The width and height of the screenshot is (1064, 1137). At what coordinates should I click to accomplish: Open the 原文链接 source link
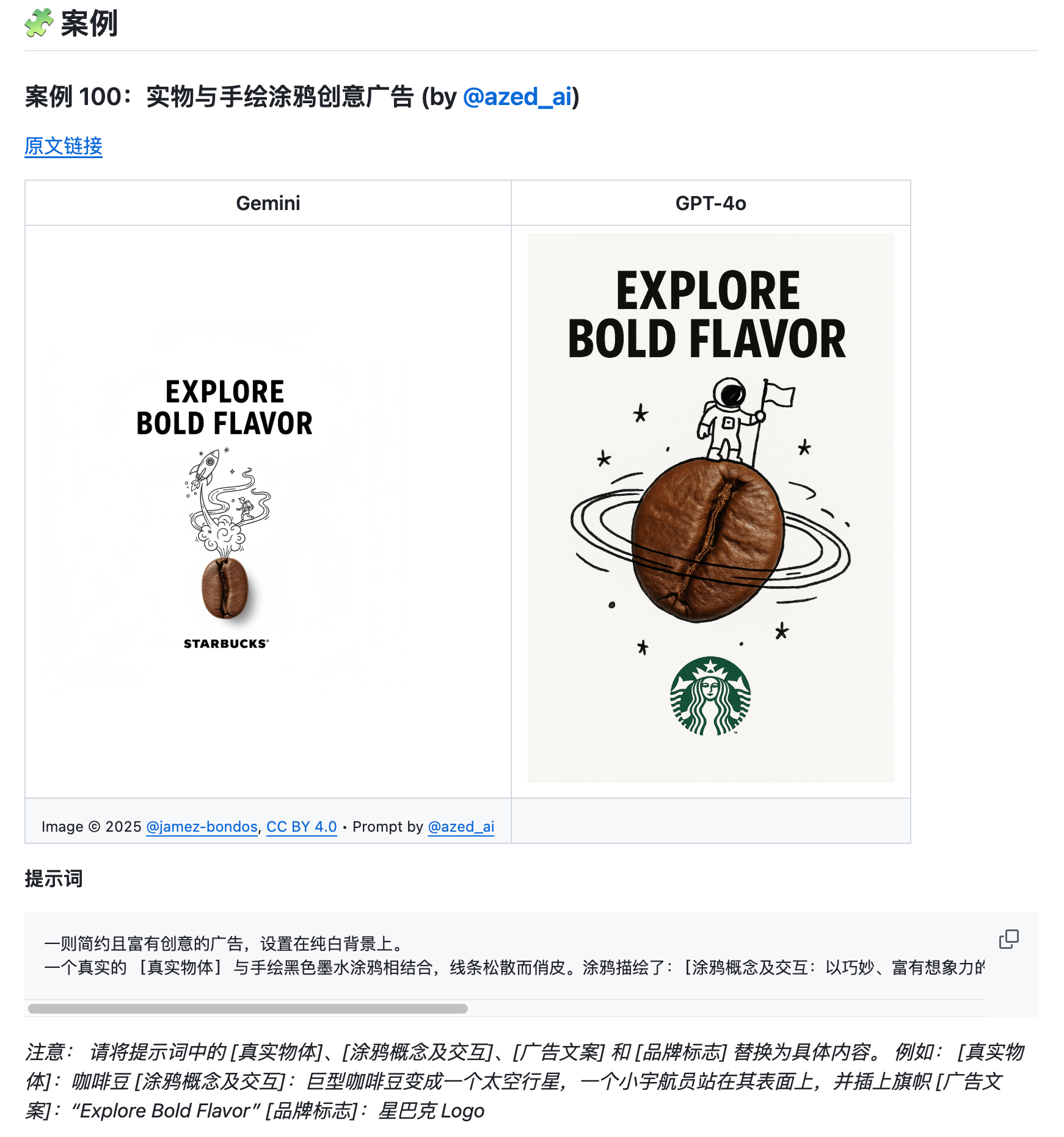pyautogui.click(x=64, y=146)
